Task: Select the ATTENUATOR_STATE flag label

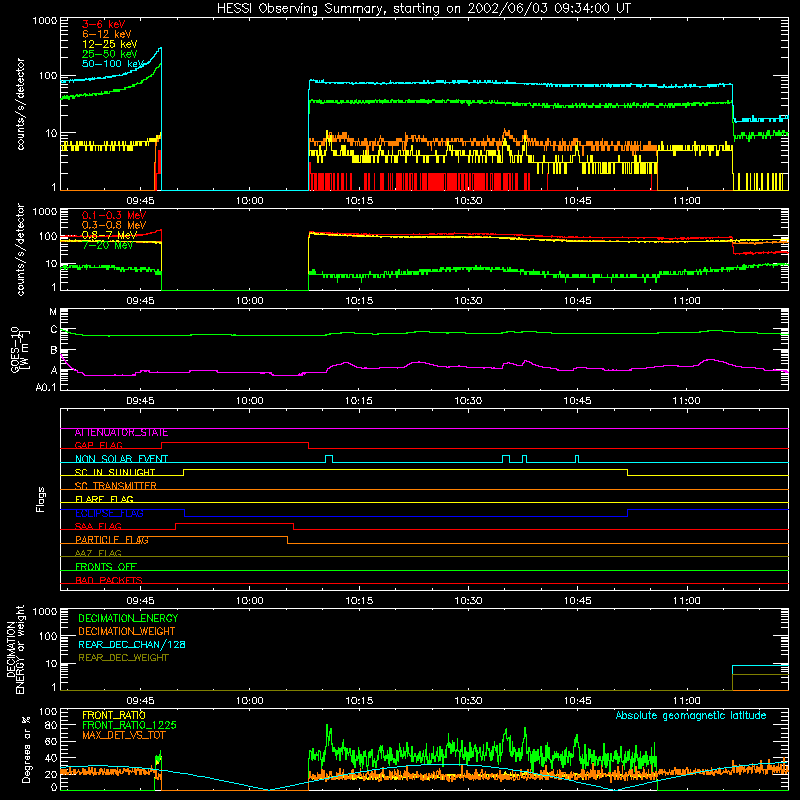Action: pyautogui.click(x=121, y=433)
